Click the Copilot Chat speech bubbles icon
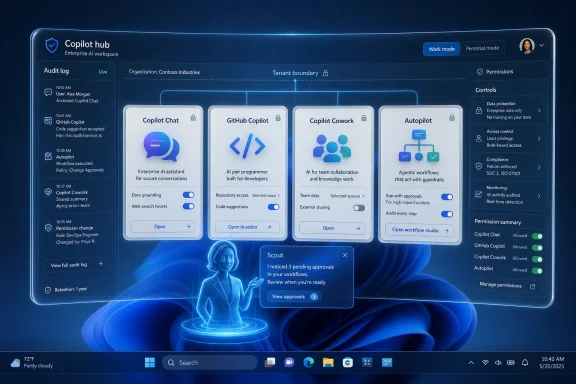This screenshot has width=576, height=384. pos(161,147)
